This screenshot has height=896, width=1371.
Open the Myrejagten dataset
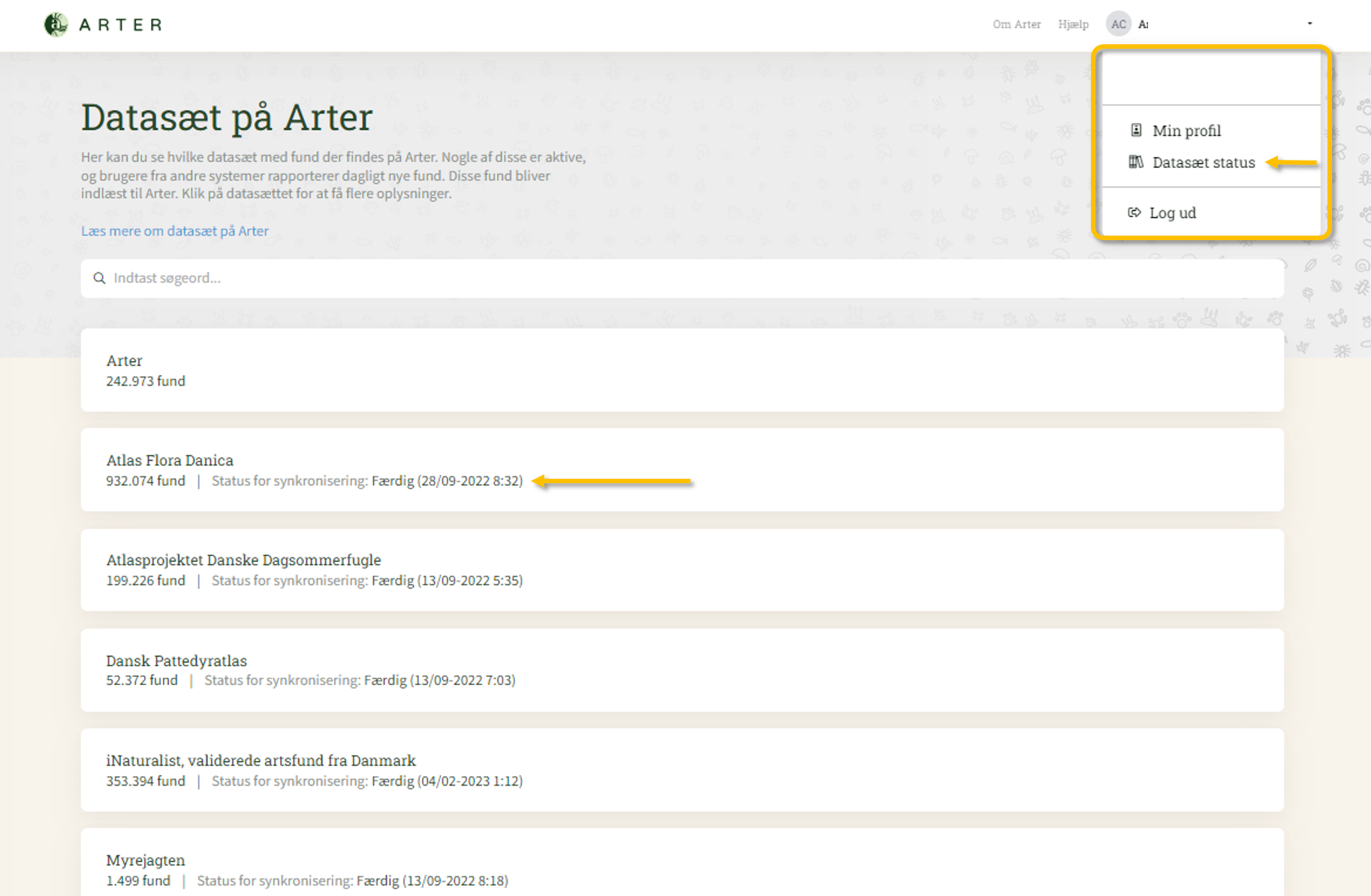pos(682,863)
